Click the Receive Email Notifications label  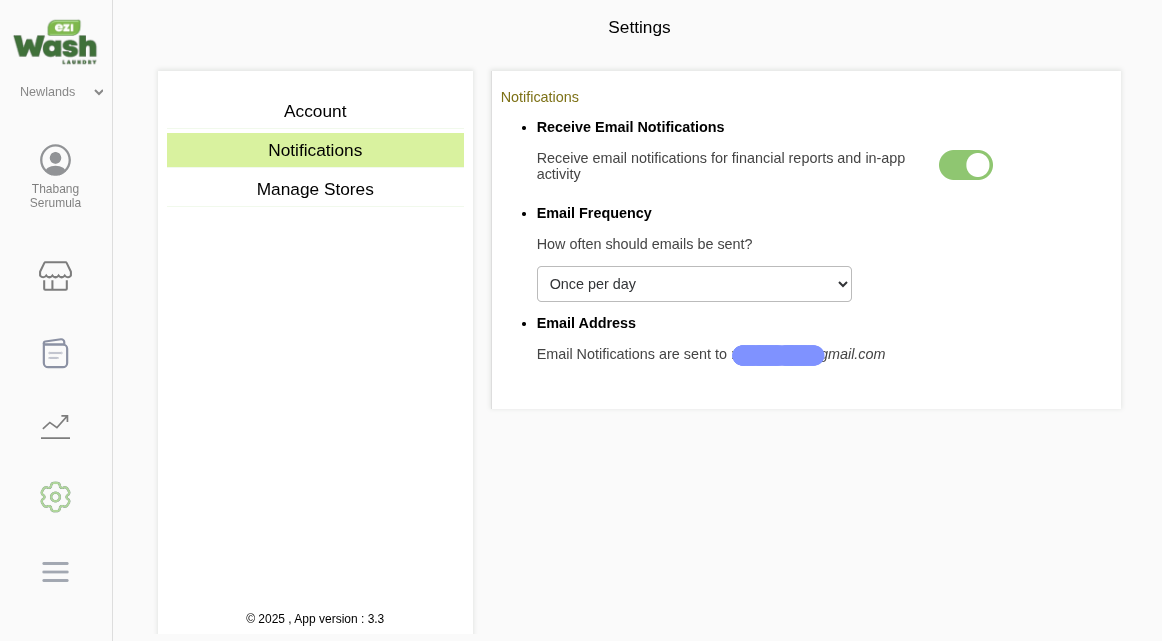pyautogui.click(x=631, y=127)
